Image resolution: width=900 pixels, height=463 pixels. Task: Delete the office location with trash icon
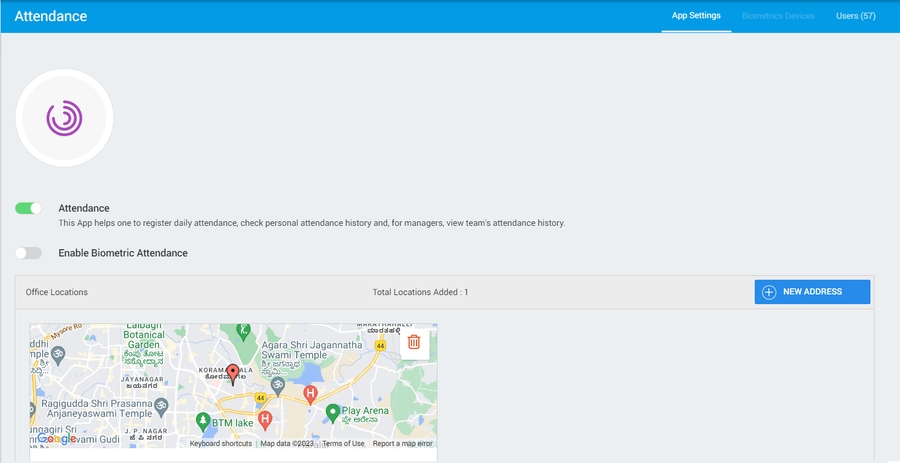point(414,342)
